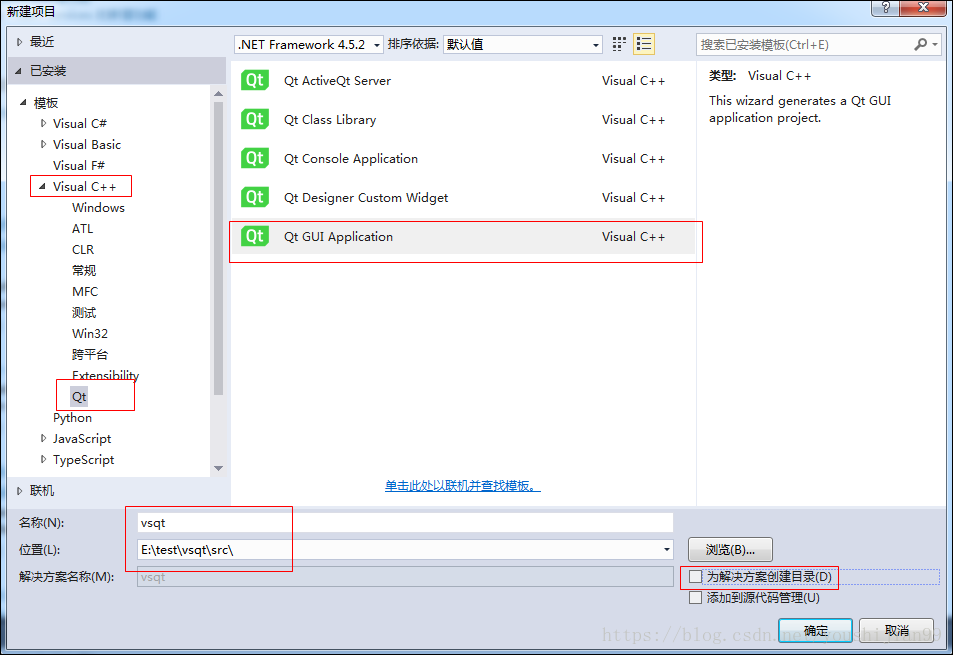Expand the TypeScript node
Screen dimensions: 953x655
[43, 459]
